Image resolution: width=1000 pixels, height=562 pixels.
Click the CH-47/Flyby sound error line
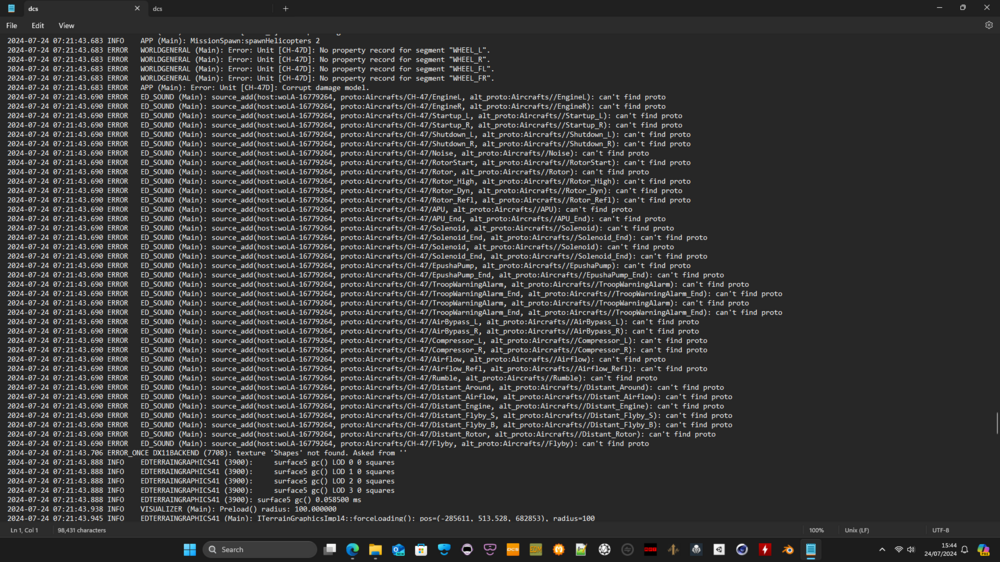coord(328,443)
